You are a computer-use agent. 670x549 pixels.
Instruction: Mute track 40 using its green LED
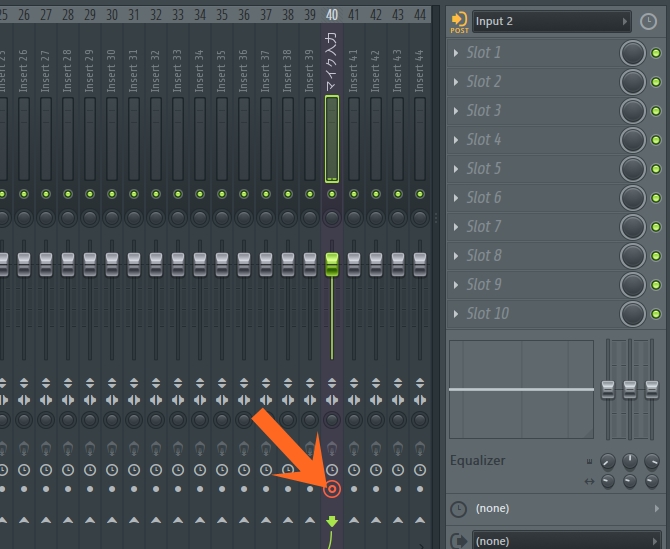pyautogui.click(x=332, y=194)
